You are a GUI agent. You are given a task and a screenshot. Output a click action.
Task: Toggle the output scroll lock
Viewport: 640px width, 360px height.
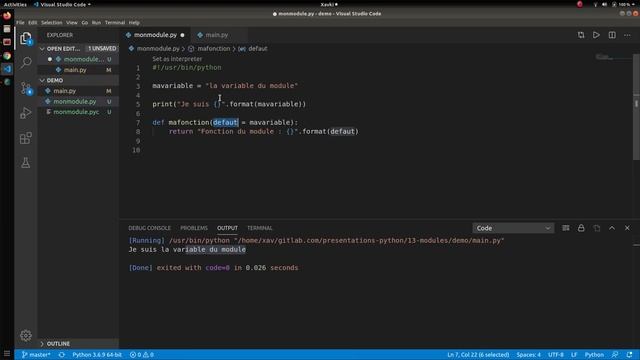pos(581,228)
